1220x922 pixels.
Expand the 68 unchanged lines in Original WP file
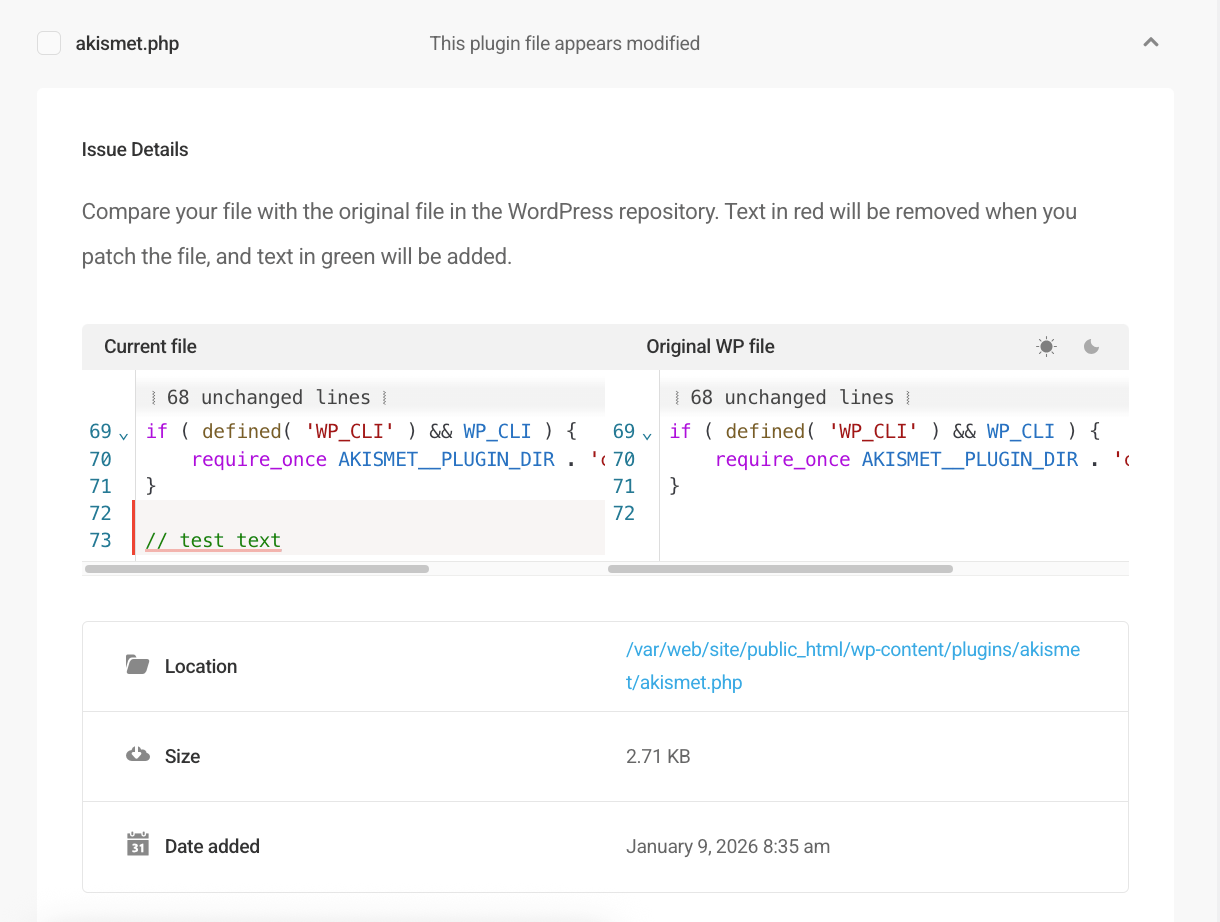point(793,397)
